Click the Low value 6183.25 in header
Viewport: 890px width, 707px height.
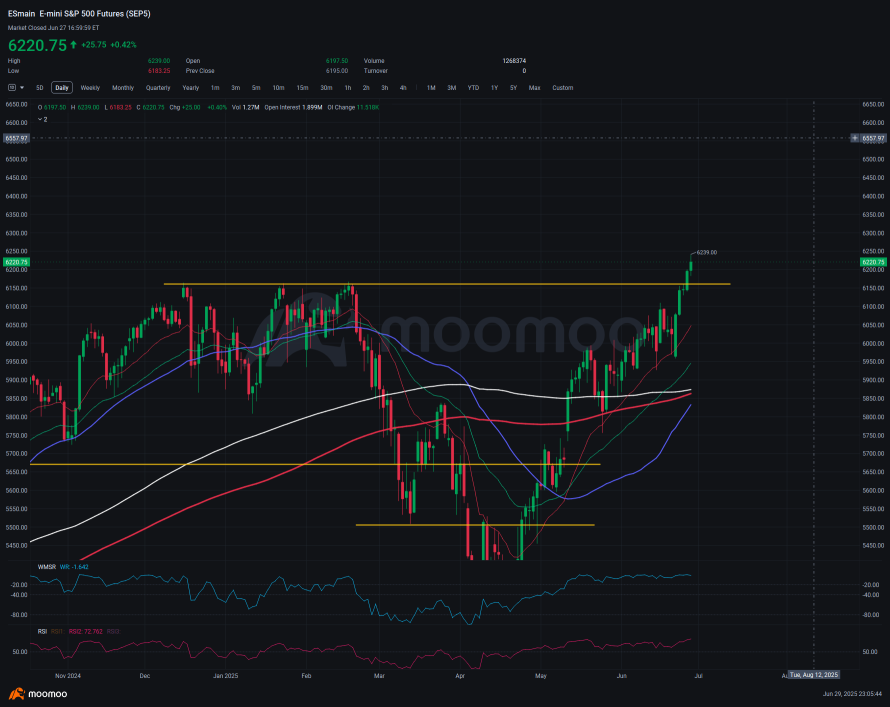[159, 71]
